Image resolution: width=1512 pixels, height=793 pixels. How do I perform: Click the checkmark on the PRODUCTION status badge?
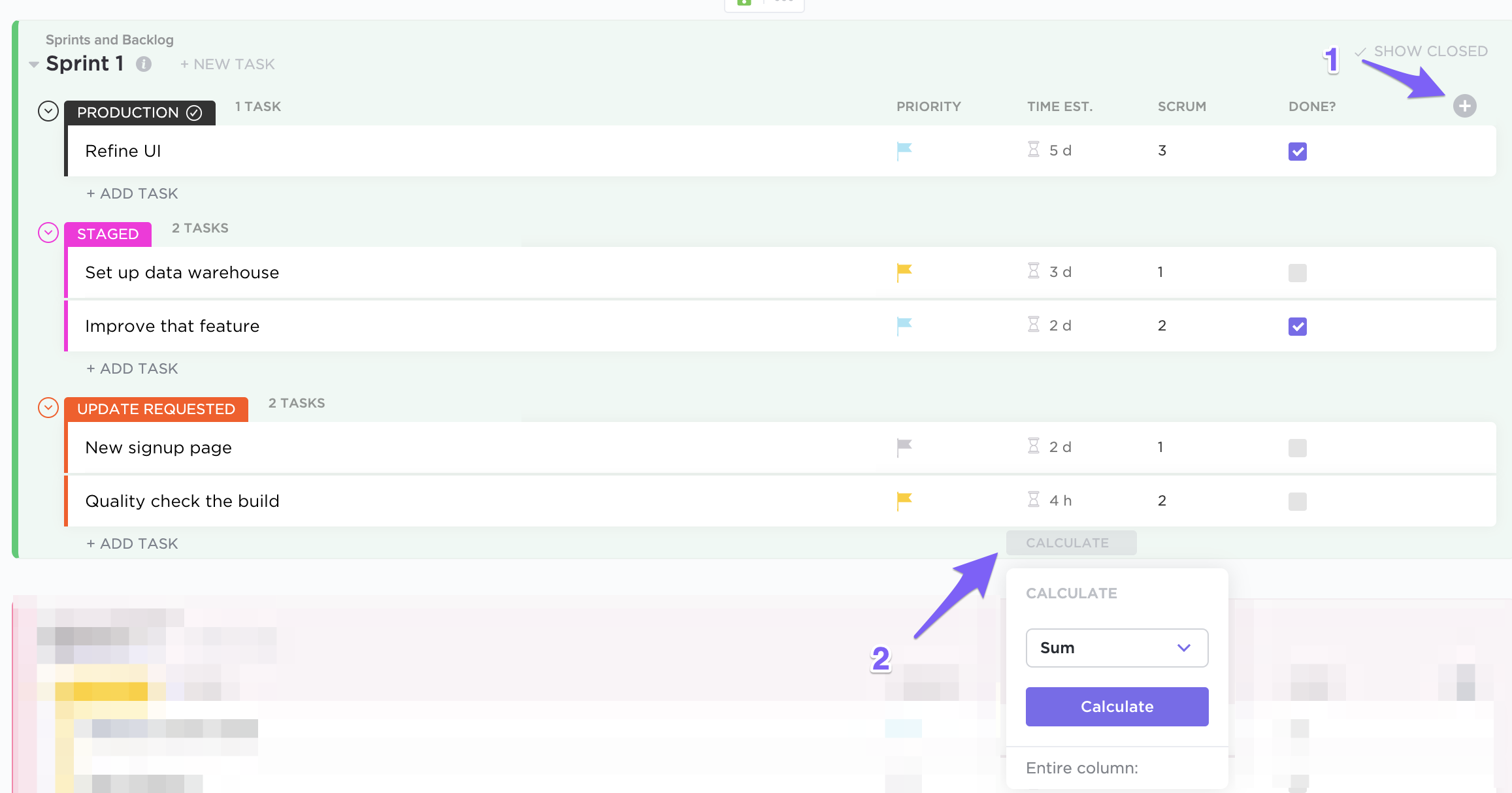[x=193, y=112]
